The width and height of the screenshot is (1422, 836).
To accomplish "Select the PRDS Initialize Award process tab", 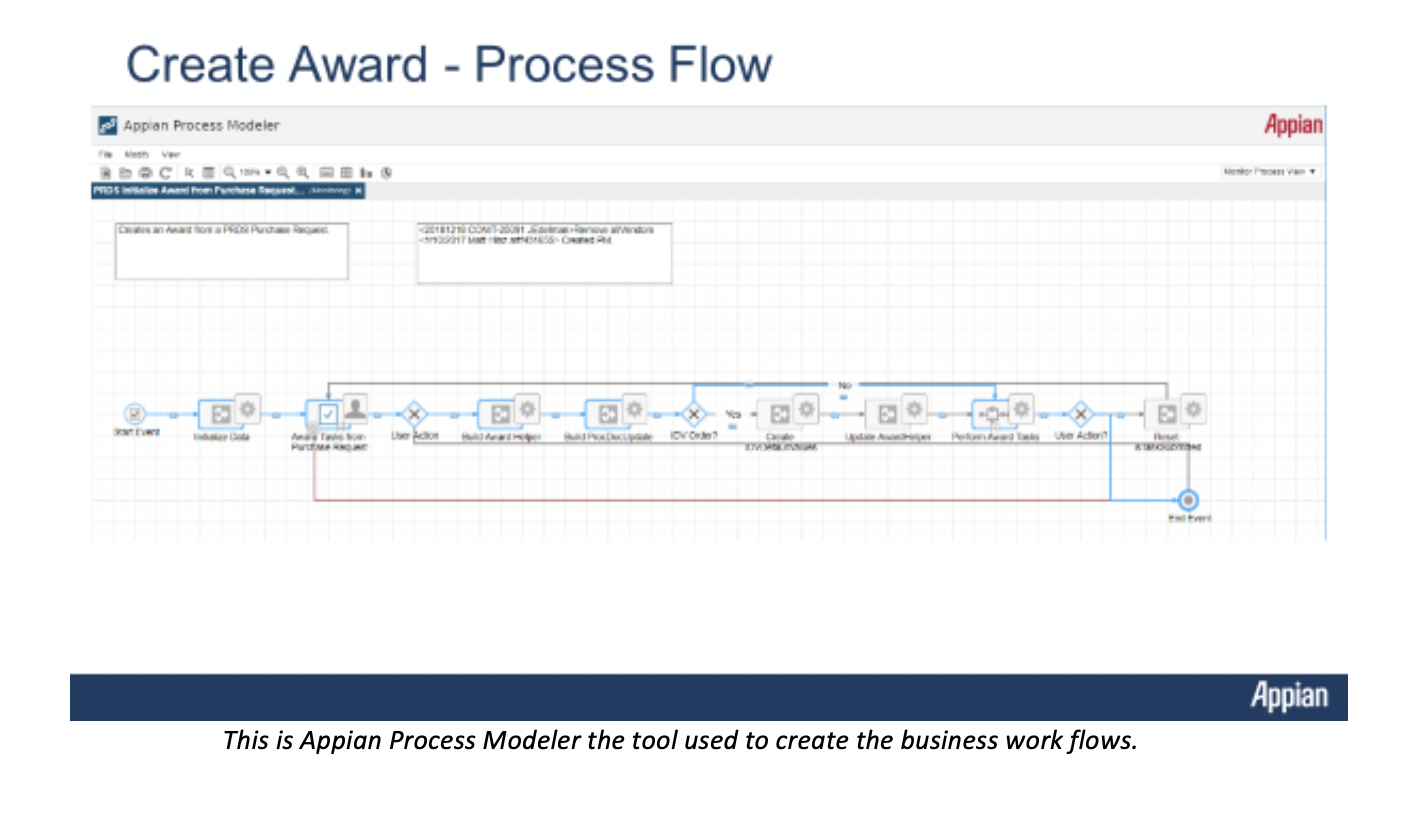I will click(x=228, y=190).
